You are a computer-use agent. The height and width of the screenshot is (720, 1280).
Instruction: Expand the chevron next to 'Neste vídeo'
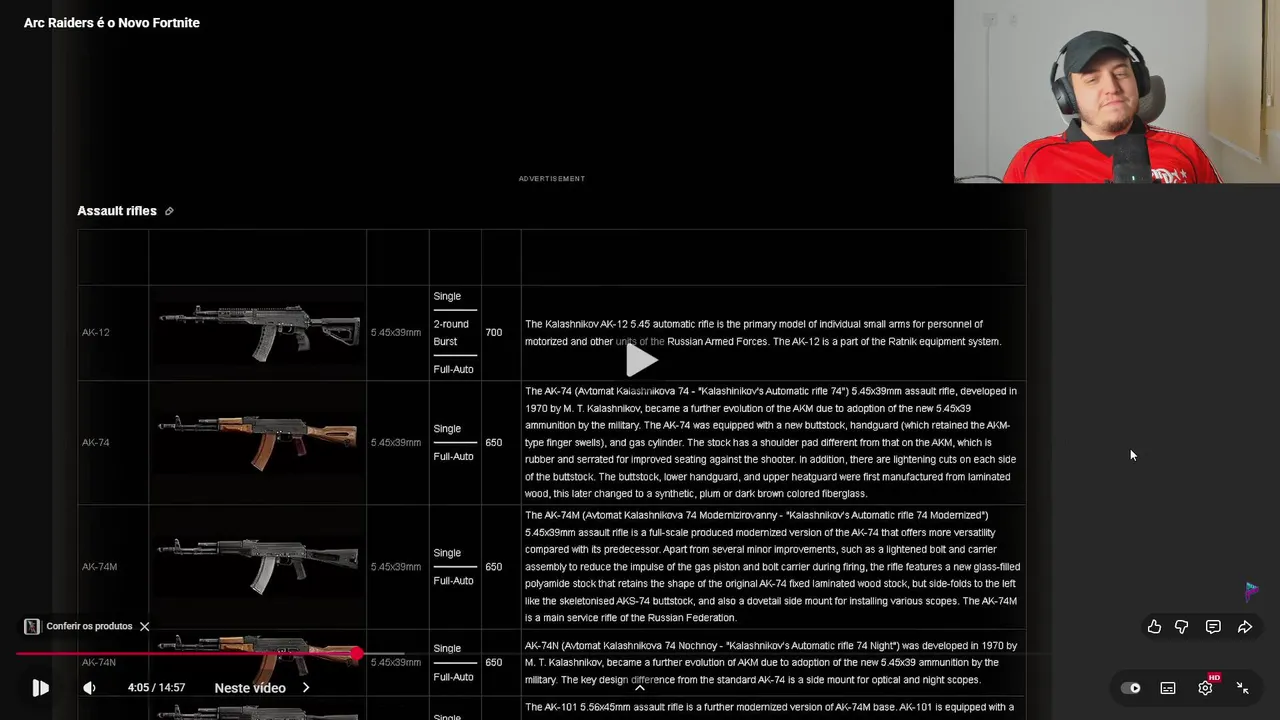pos(306,688)
